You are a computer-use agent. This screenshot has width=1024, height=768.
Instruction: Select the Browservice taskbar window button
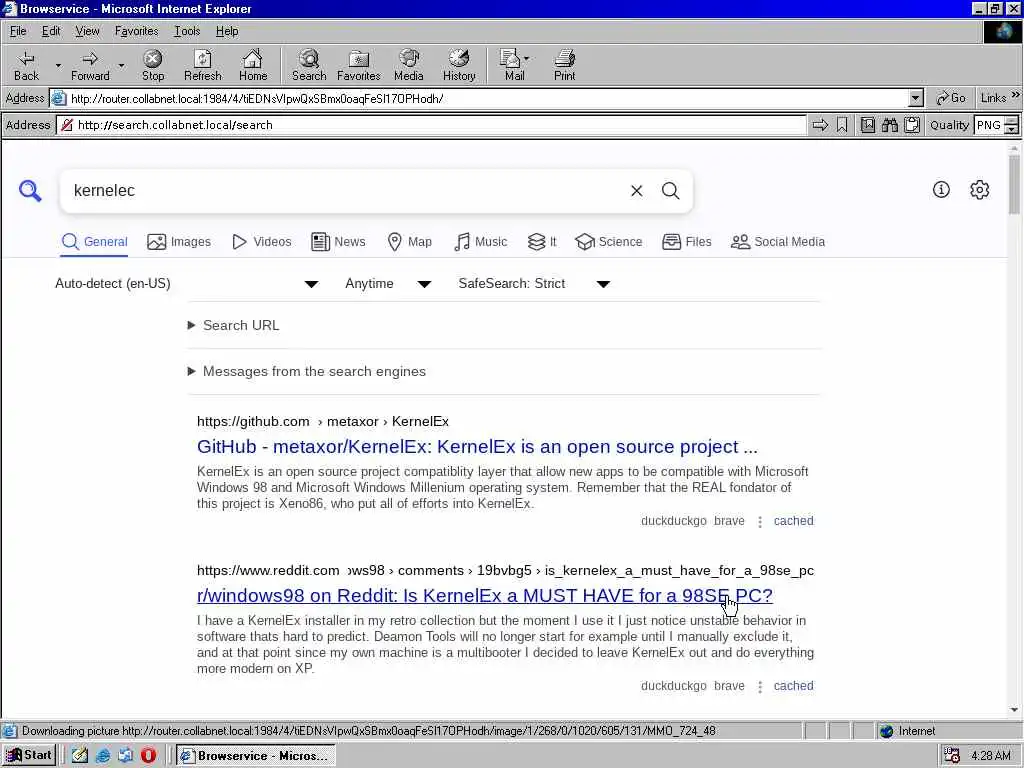(256, 756)
